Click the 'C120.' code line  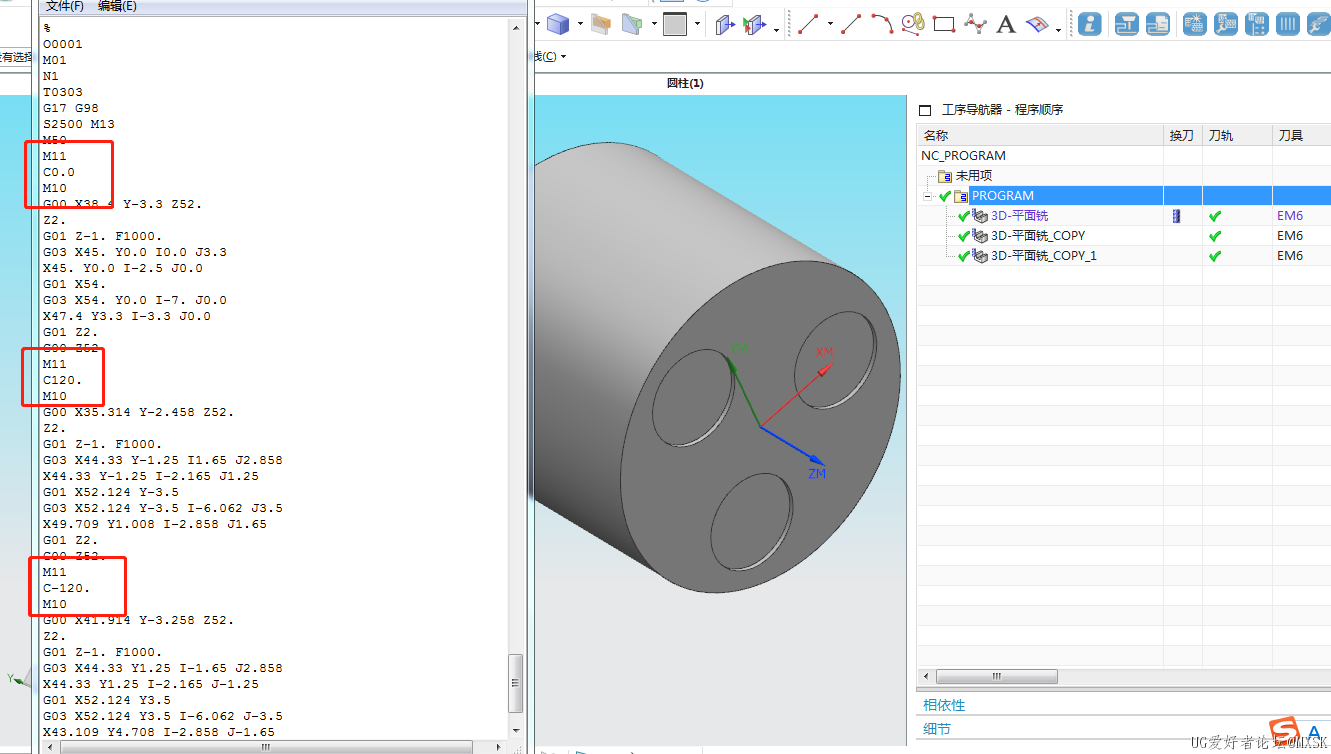pos(63,380)
